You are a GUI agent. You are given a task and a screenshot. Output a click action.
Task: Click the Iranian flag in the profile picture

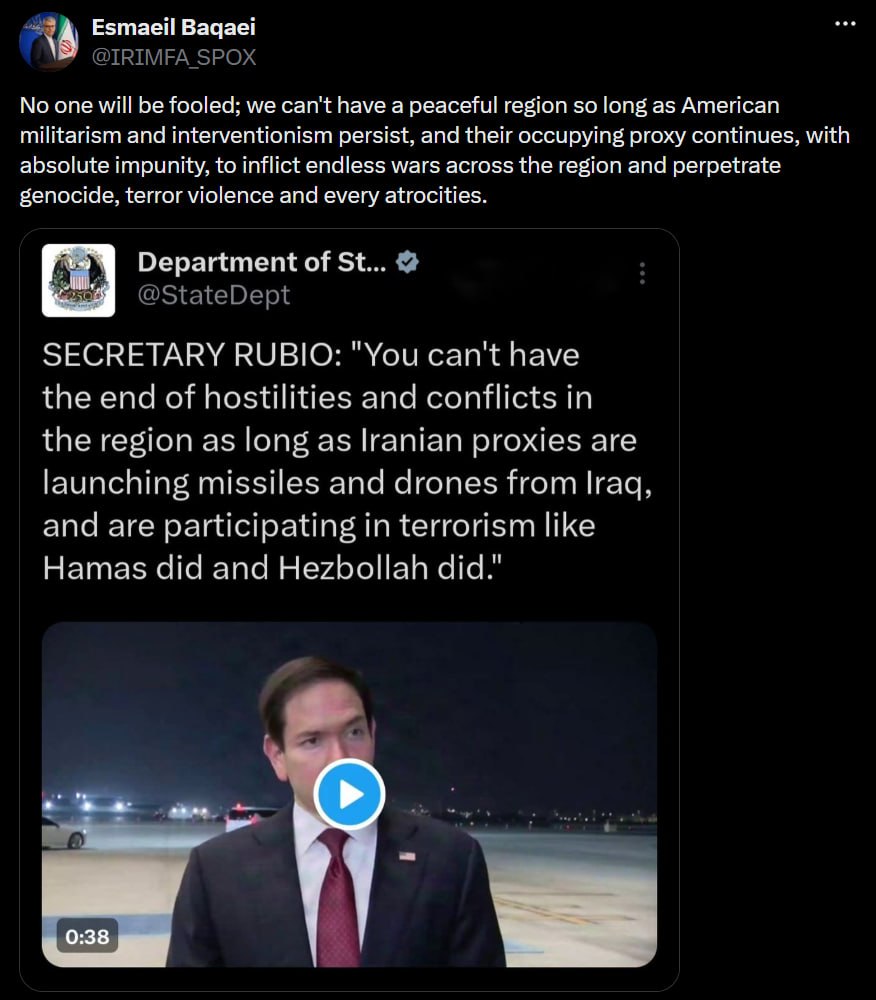[x=68, y=41]
